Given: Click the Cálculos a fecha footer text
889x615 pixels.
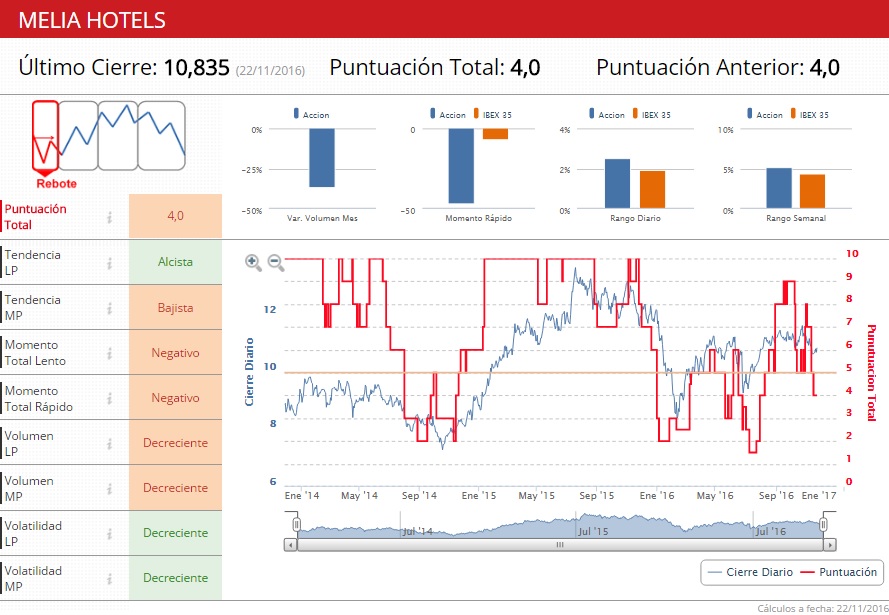Looking at the screenshot, I should coord(822,608).
